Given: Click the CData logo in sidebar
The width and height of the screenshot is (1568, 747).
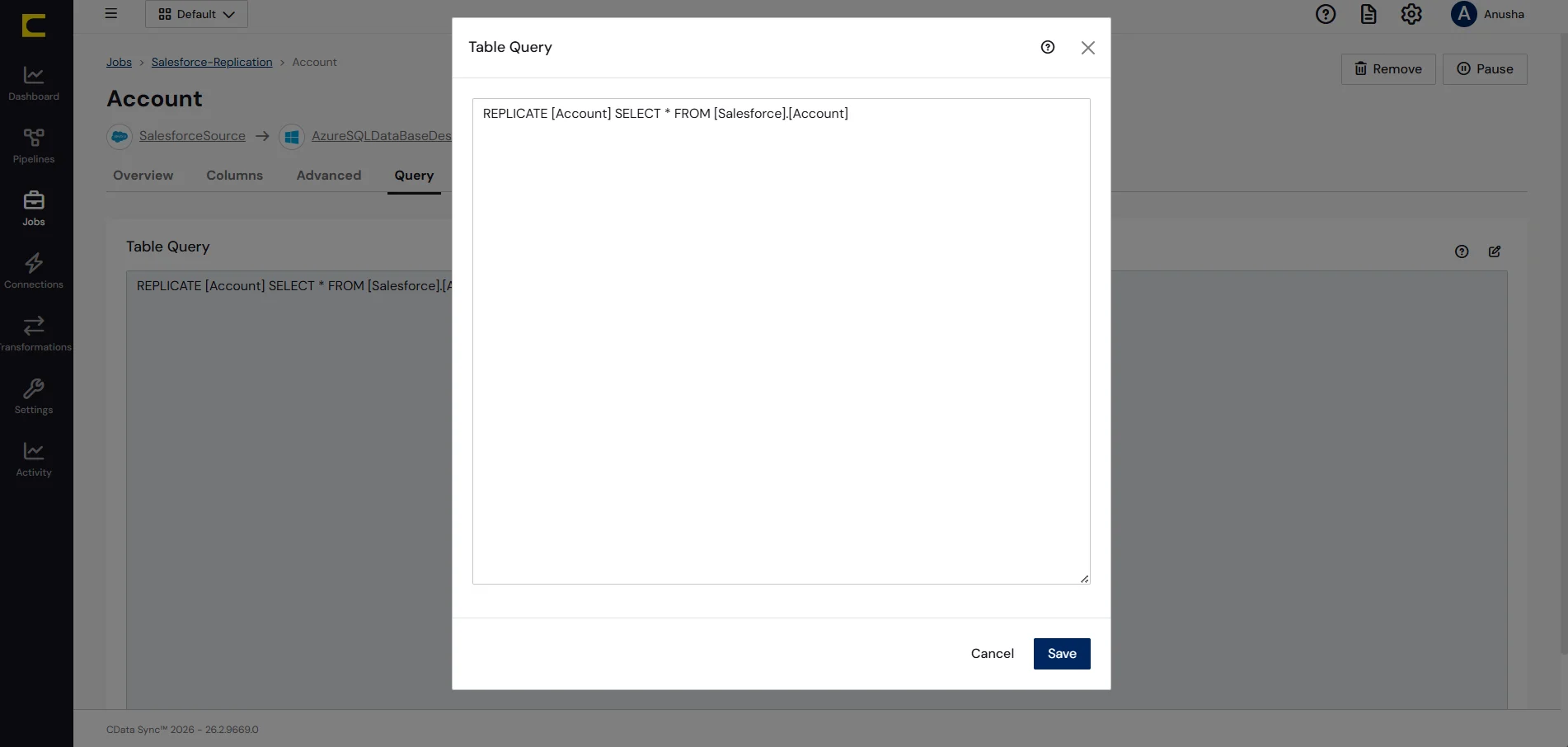Looking at the screenshot, I should (x=34, y=26).
